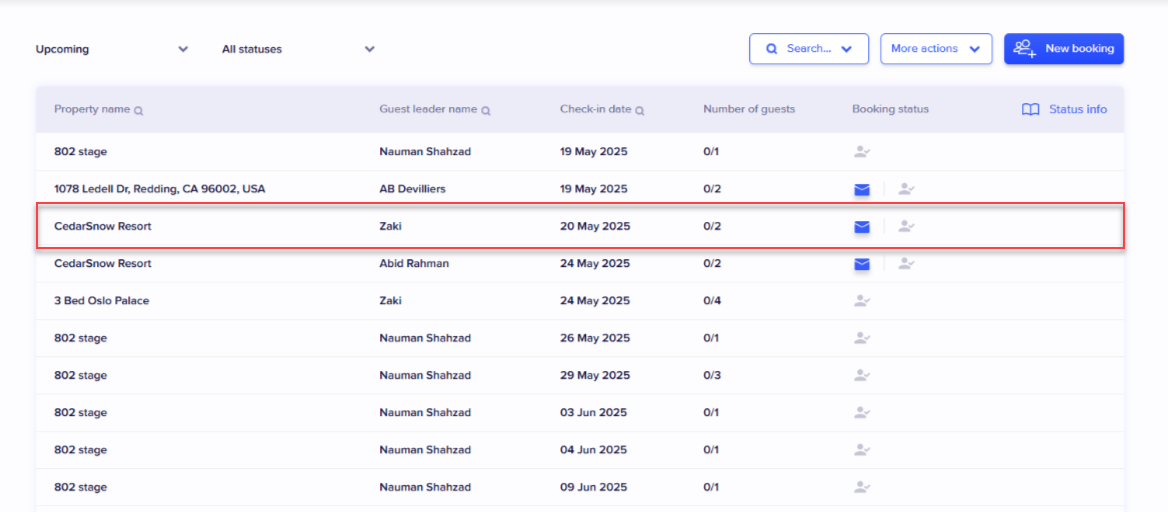Create a New booking
Viewport: 1168px width, 512px height.
(x=1063, y=49)
